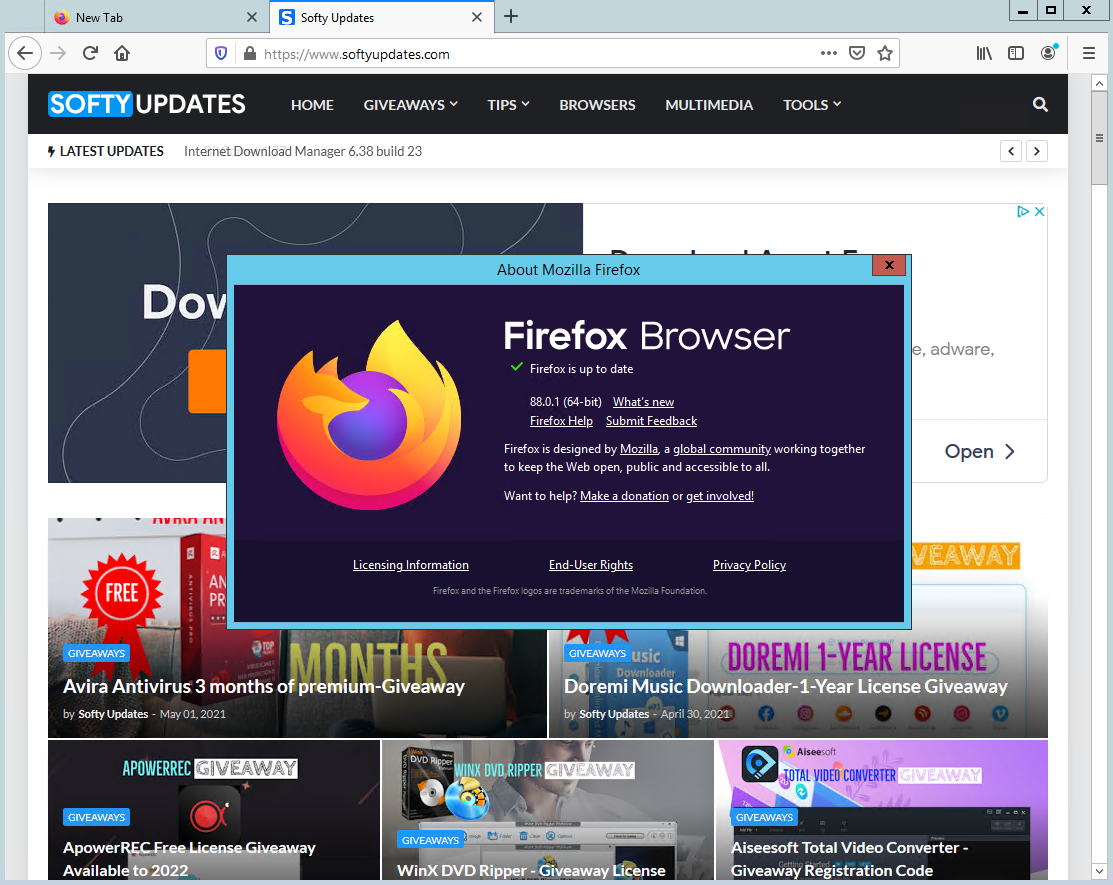Expand the TOOLS dropdown menu

[812, 105]
